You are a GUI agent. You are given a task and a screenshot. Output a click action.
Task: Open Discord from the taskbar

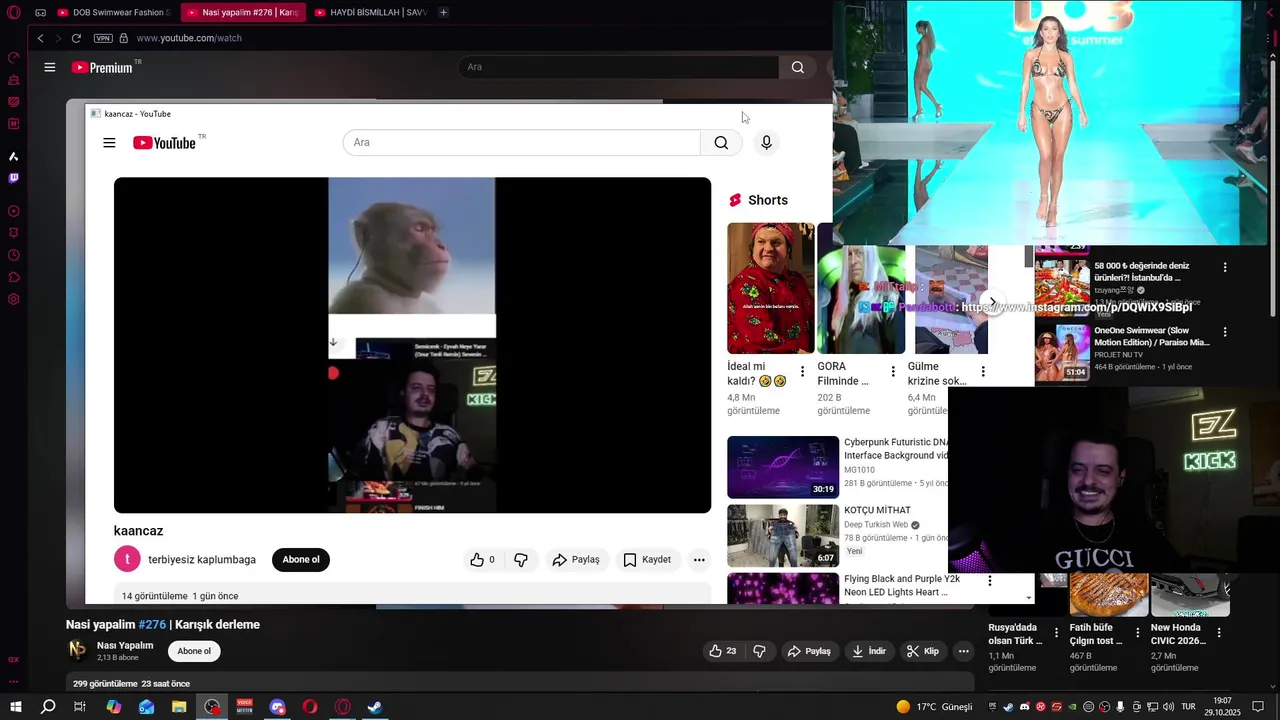point(277,707)
